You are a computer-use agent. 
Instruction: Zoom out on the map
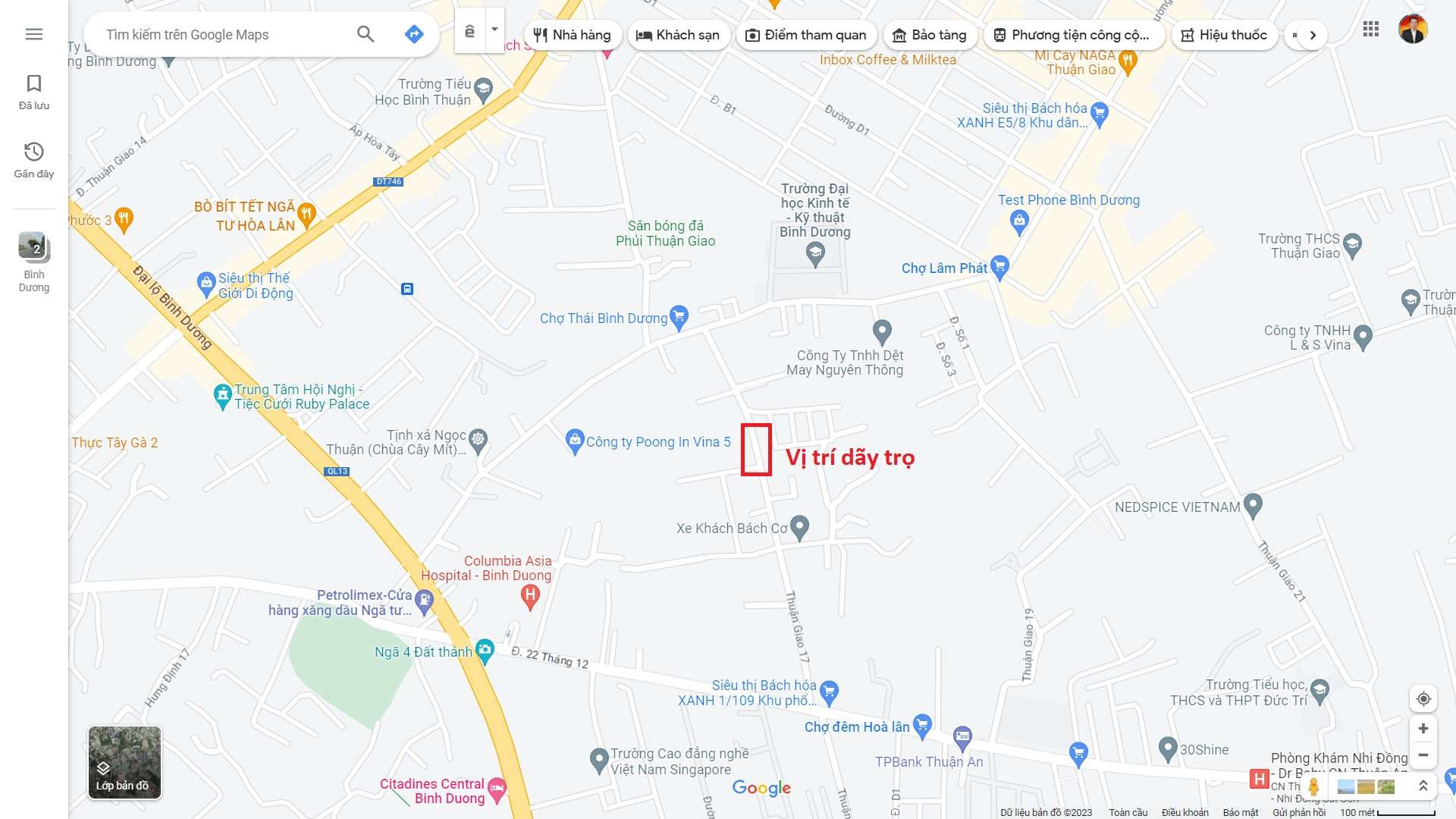(x=1423, y=755)
